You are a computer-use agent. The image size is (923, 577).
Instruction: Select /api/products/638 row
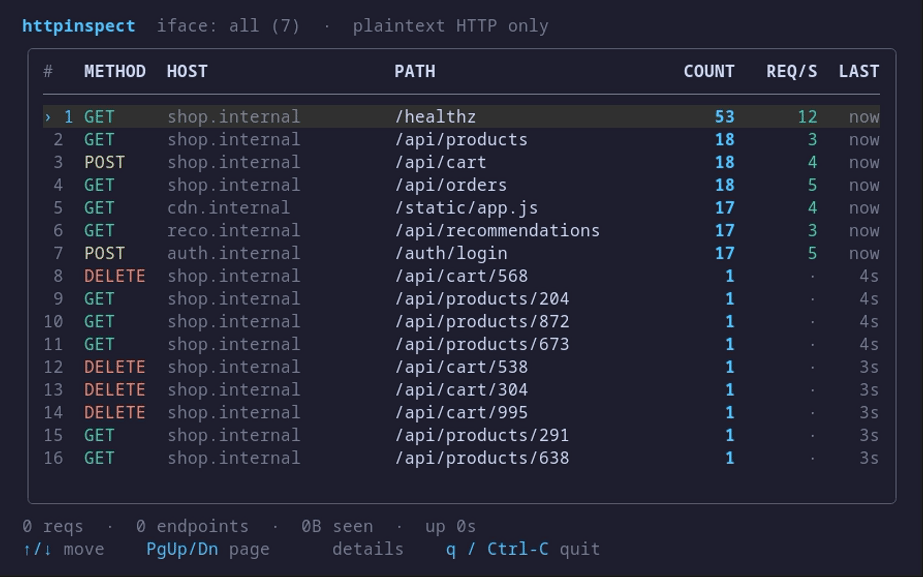462,458
